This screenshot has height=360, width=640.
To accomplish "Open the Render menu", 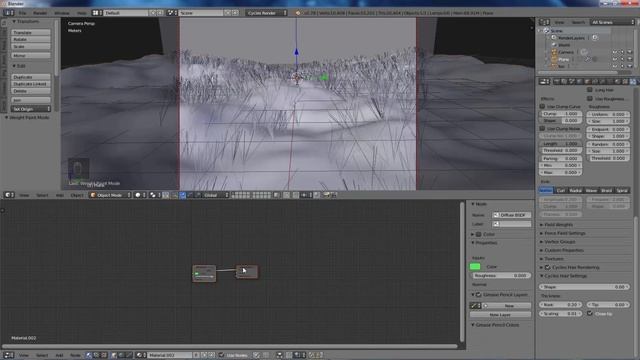I will point(40,13).
